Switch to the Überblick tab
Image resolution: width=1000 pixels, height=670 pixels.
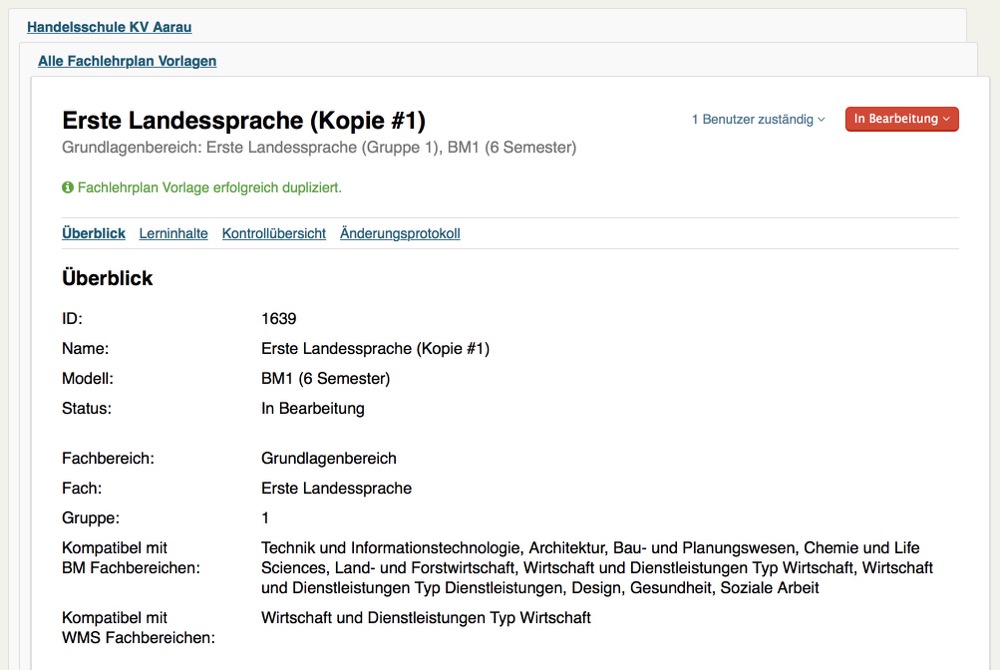[x=94, y=233]
